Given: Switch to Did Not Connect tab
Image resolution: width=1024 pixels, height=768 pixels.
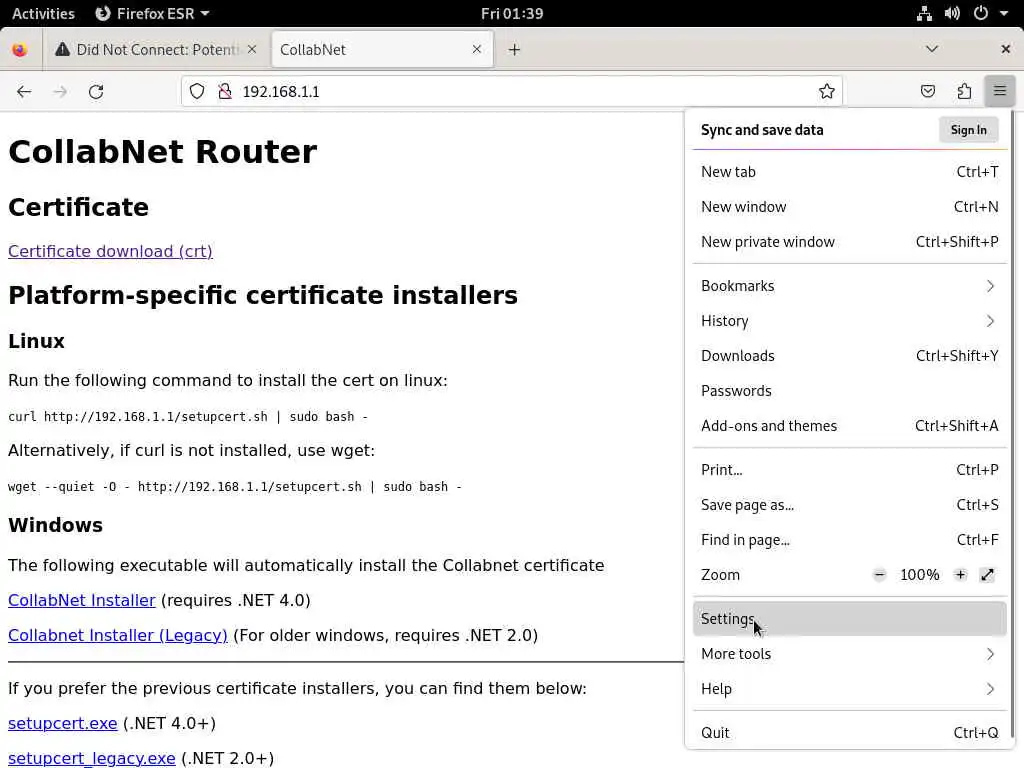Looking at the screenshot, I should coord(155,50).
